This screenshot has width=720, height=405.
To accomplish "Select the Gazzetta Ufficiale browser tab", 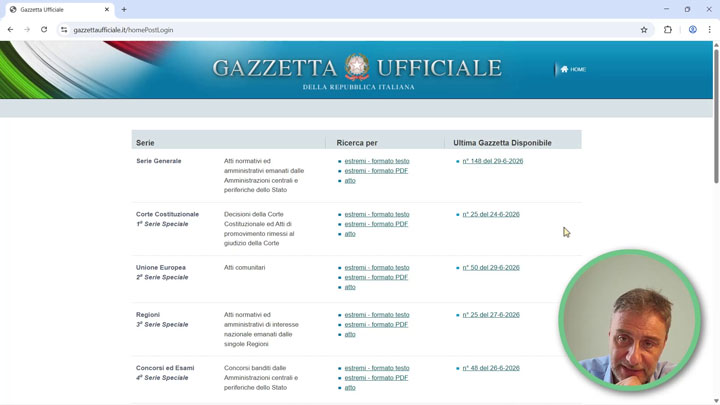I will coord(60,9).
